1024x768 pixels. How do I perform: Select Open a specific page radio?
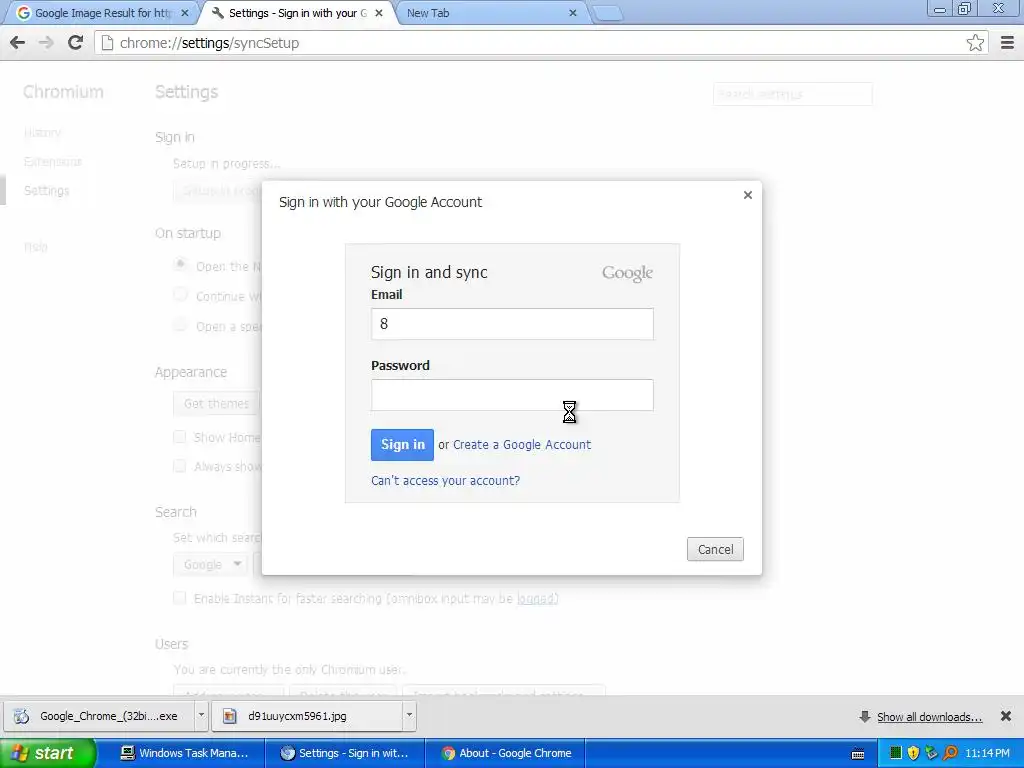tap(180, 325)
